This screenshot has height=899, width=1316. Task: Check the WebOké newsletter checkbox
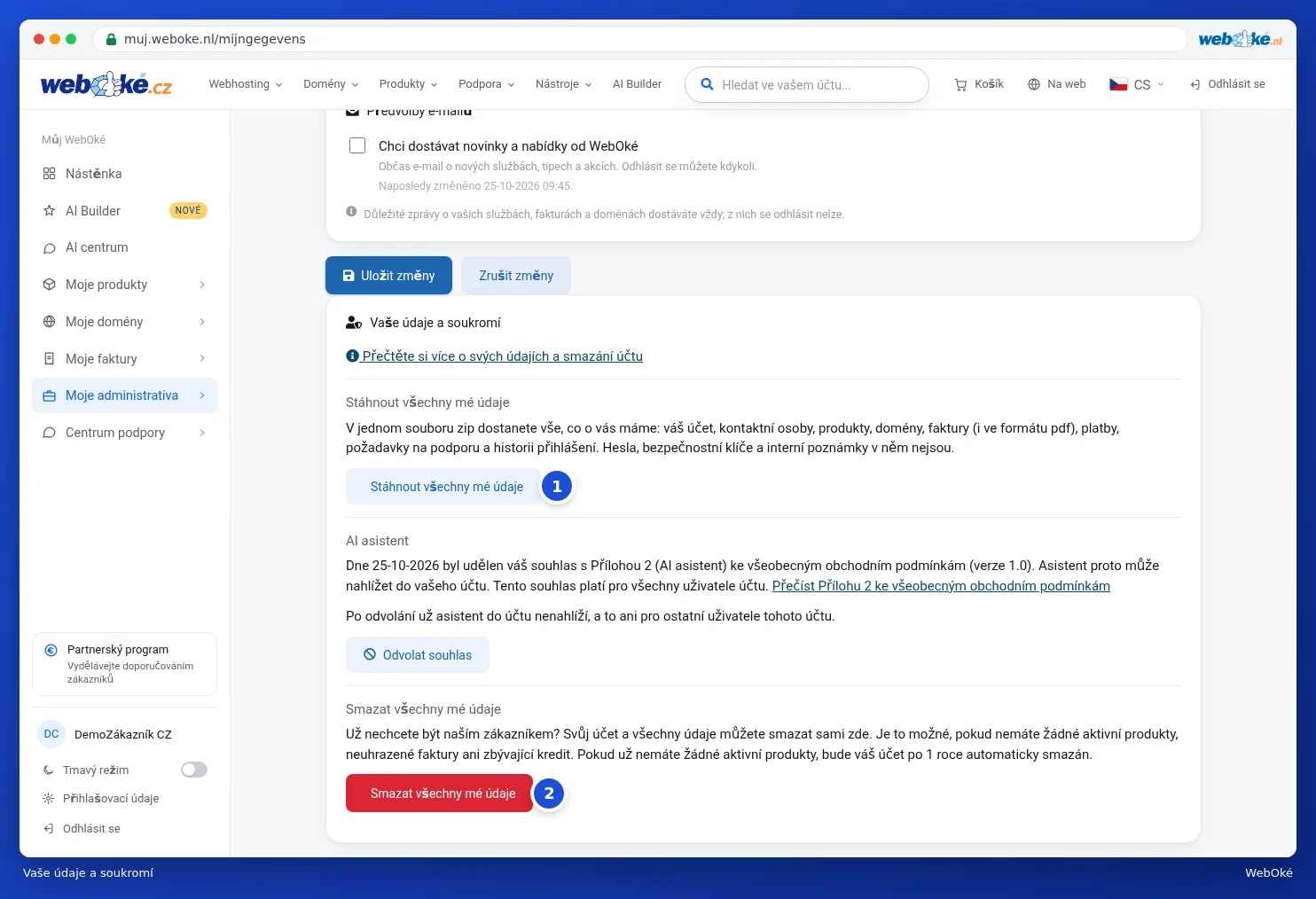pos(357,145)
